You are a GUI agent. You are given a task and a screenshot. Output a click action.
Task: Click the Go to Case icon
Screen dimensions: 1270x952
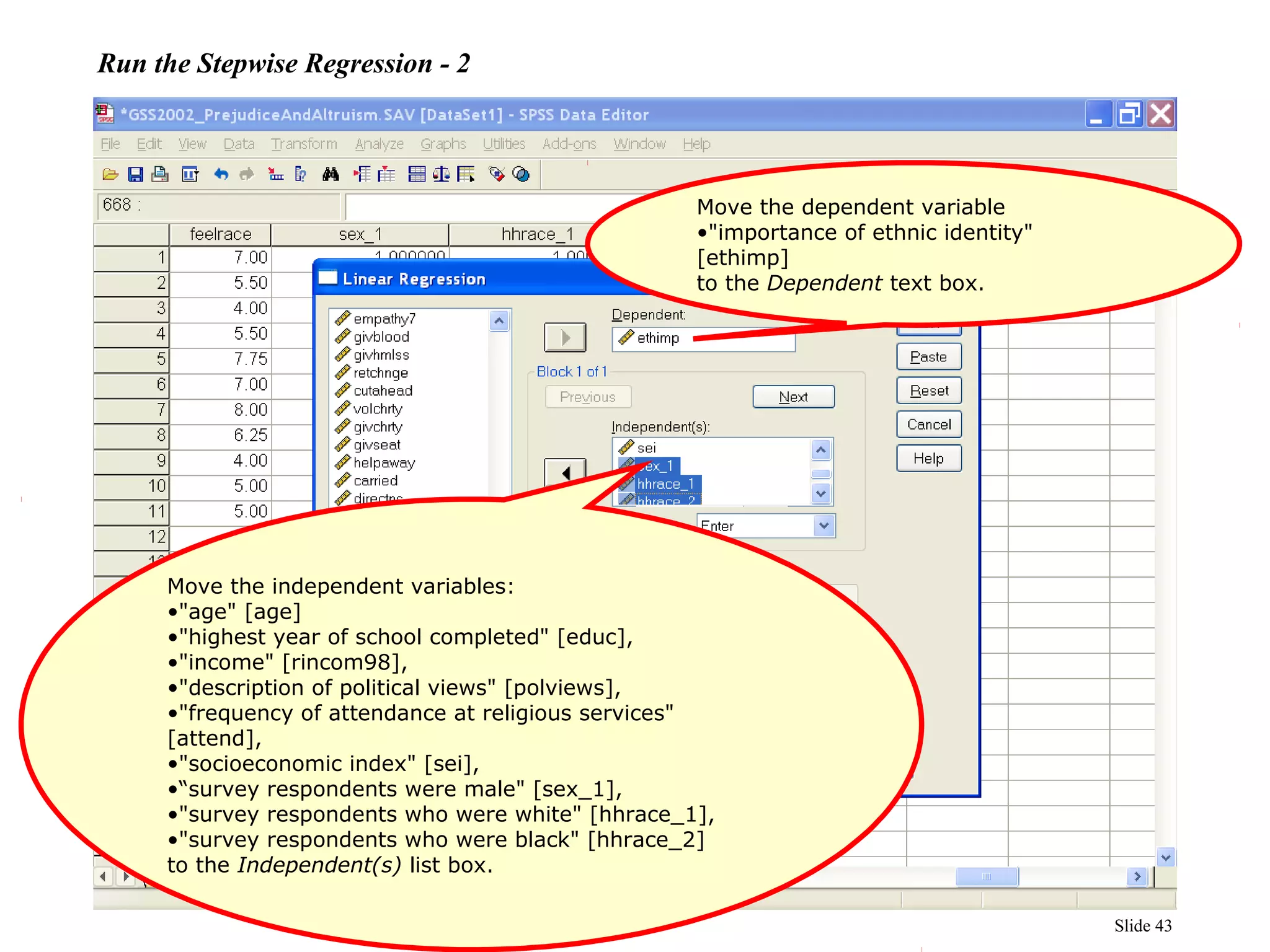(x=276, y=175)
